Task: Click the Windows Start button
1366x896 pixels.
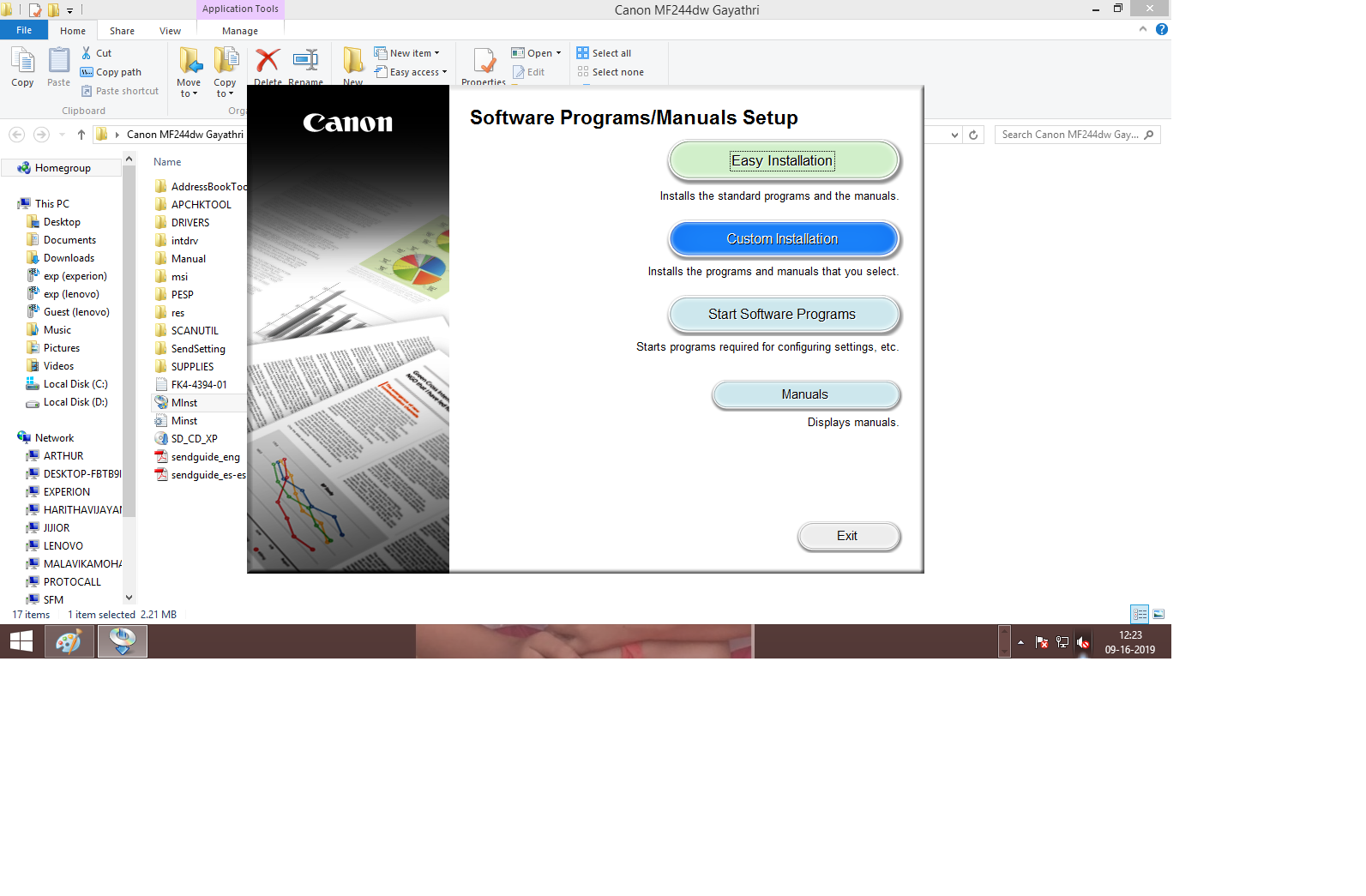Action: pyautogui.click(x=21, y=641)
